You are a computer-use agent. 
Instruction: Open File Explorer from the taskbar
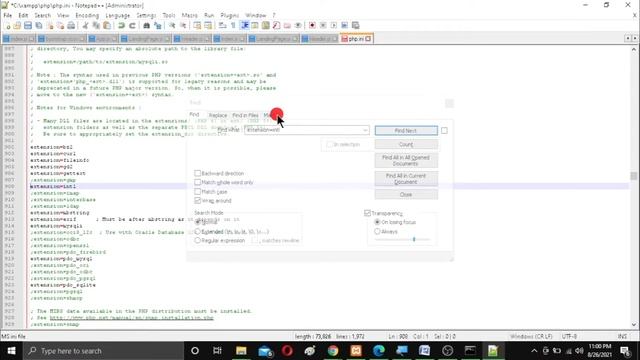pyautogui.click(x=241, y=351)
